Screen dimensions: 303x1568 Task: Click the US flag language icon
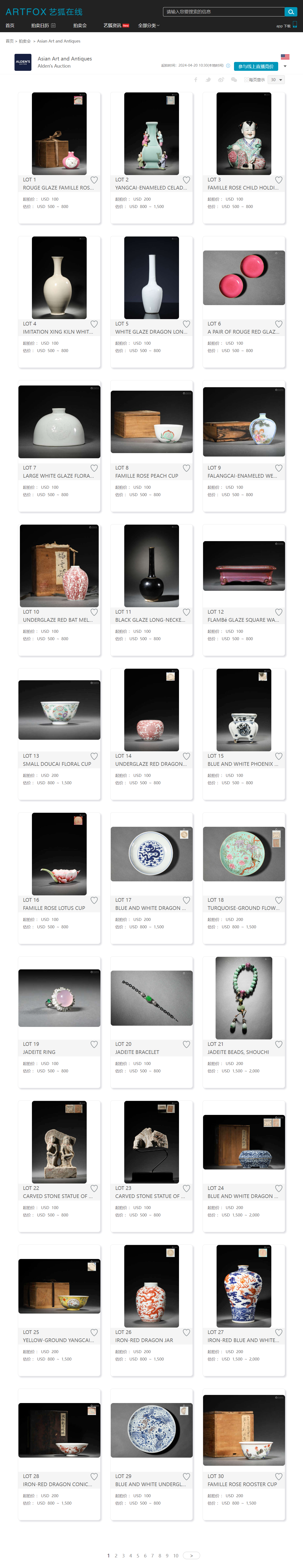pos(285,57)
